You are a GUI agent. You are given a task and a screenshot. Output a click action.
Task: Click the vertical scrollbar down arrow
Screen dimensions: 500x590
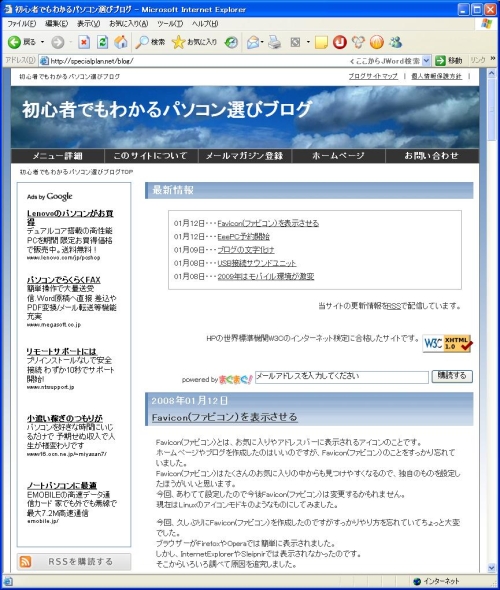pos(491,568)
